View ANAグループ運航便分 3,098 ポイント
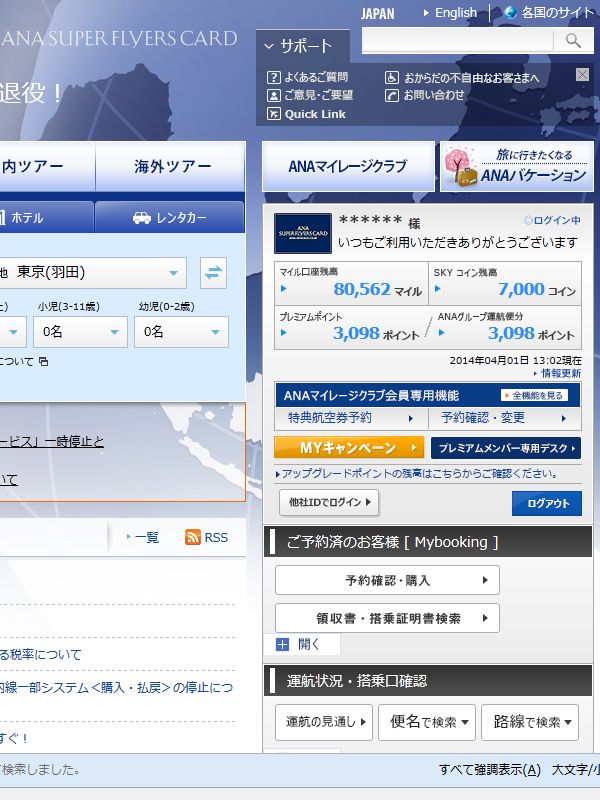The height and width of the screenshot is (800, 600). 505,327
